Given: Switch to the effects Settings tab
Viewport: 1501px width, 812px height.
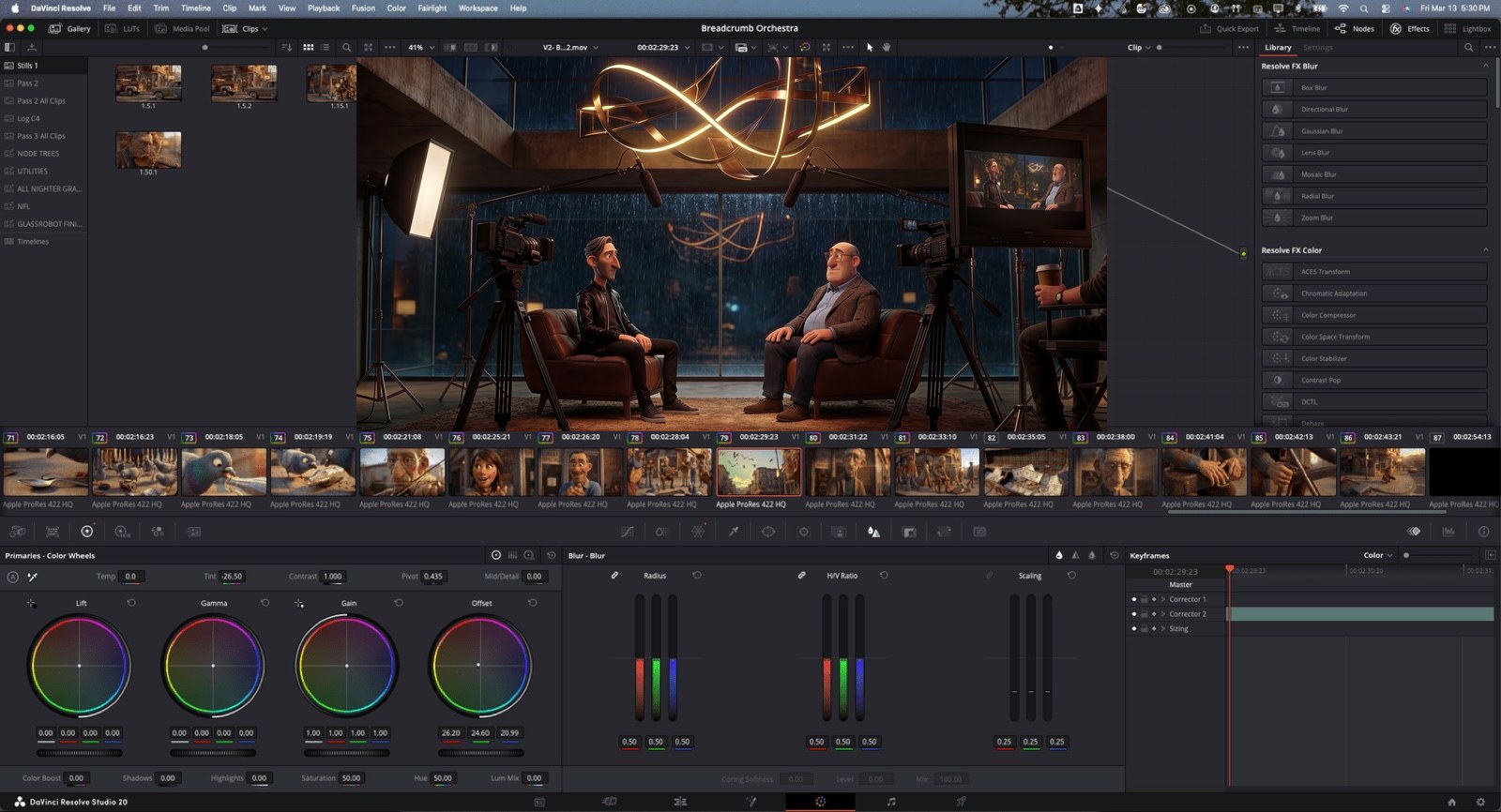Looking at the screenshot, I should coord(1317,47).
